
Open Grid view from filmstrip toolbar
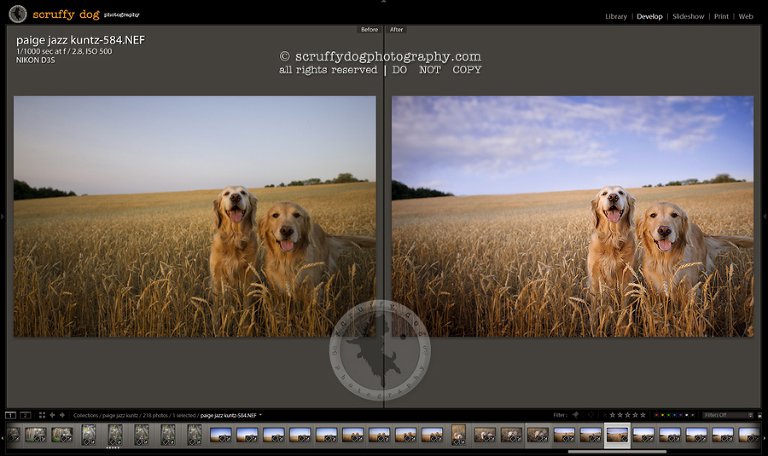pos(41,415)
